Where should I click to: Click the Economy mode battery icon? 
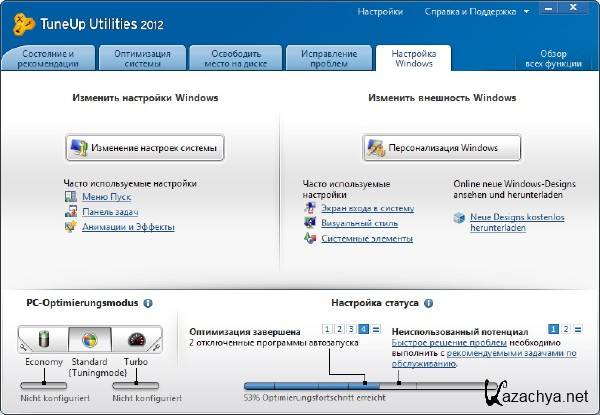coord(44,340)
